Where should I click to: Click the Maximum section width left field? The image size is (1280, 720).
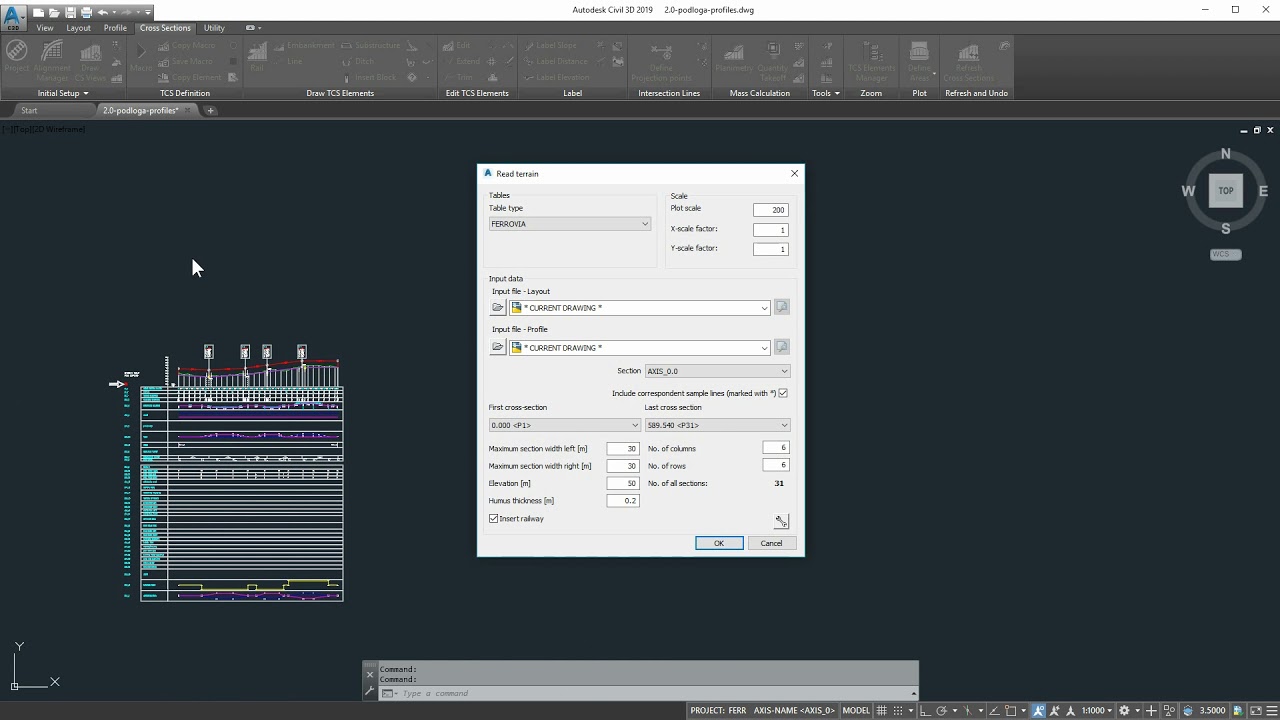point(623,448)
